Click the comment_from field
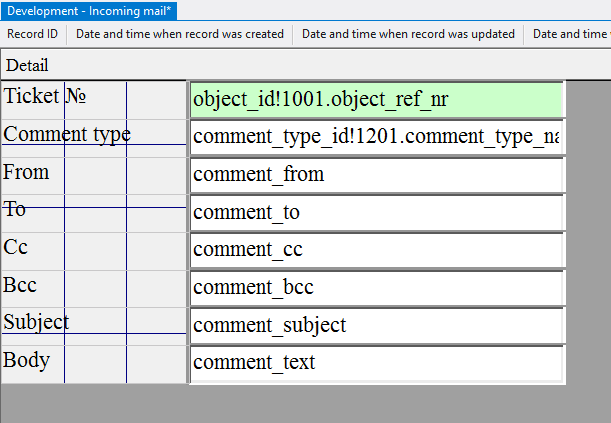611x423 pixels. pyautogui.click(x=376, y=175)
